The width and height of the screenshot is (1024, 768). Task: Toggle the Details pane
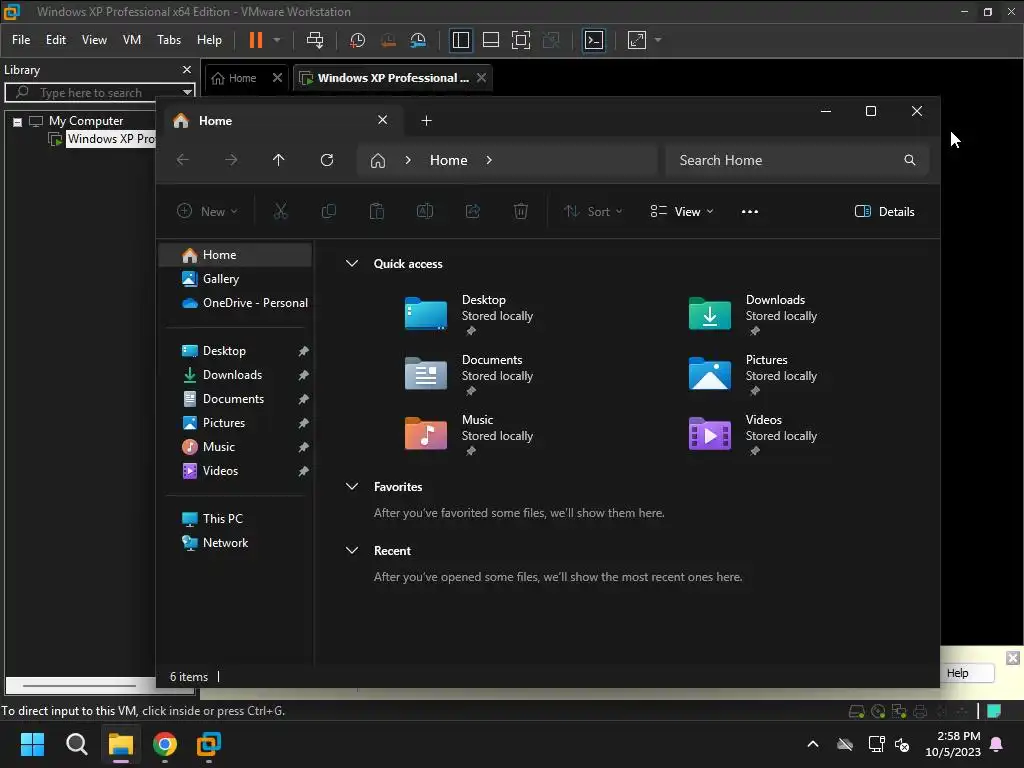point(884,212)
